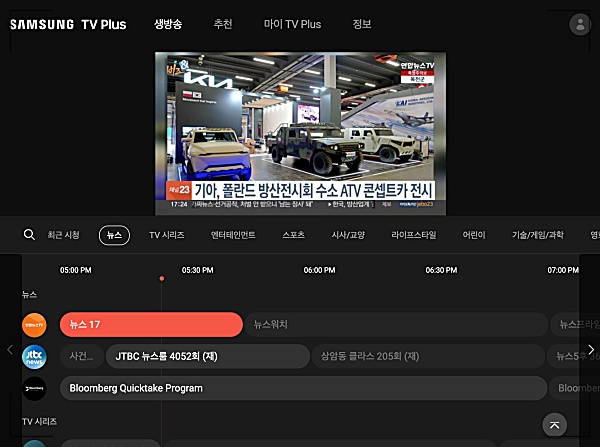The image size is (600, 447).
Task: Open the 사건... program on JTBC
Action: (82, 356)
